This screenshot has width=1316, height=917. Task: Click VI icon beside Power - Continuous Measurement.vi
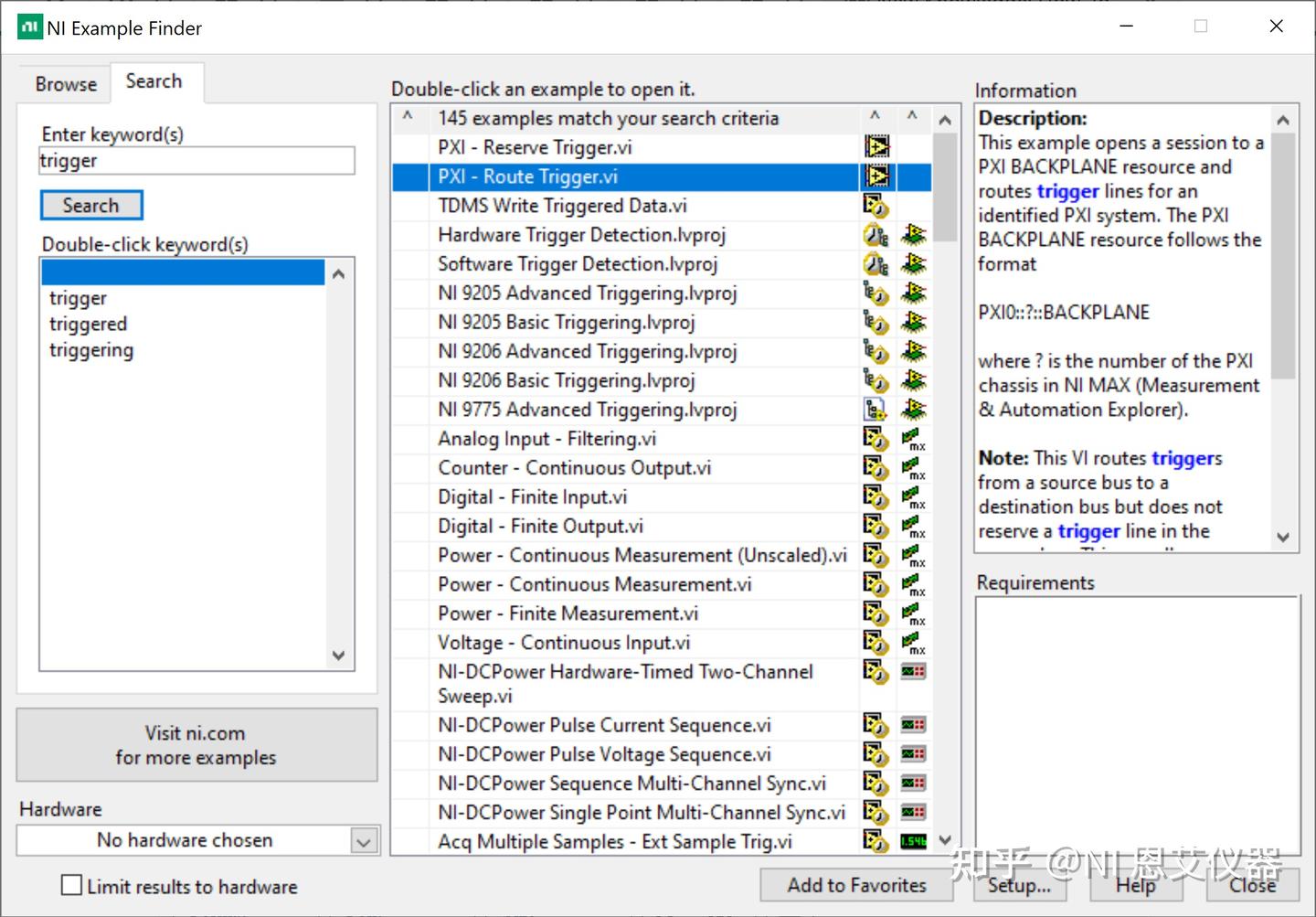pos(876,584)
